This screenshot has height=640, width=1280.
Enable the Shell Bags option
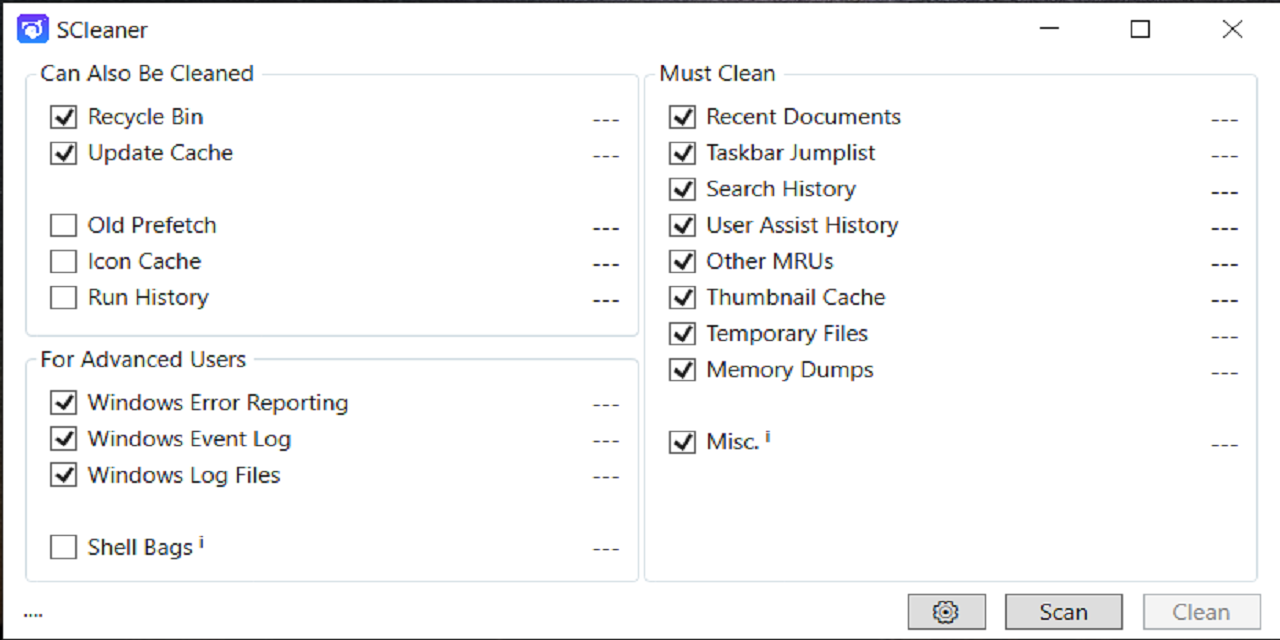coord(63,546)
